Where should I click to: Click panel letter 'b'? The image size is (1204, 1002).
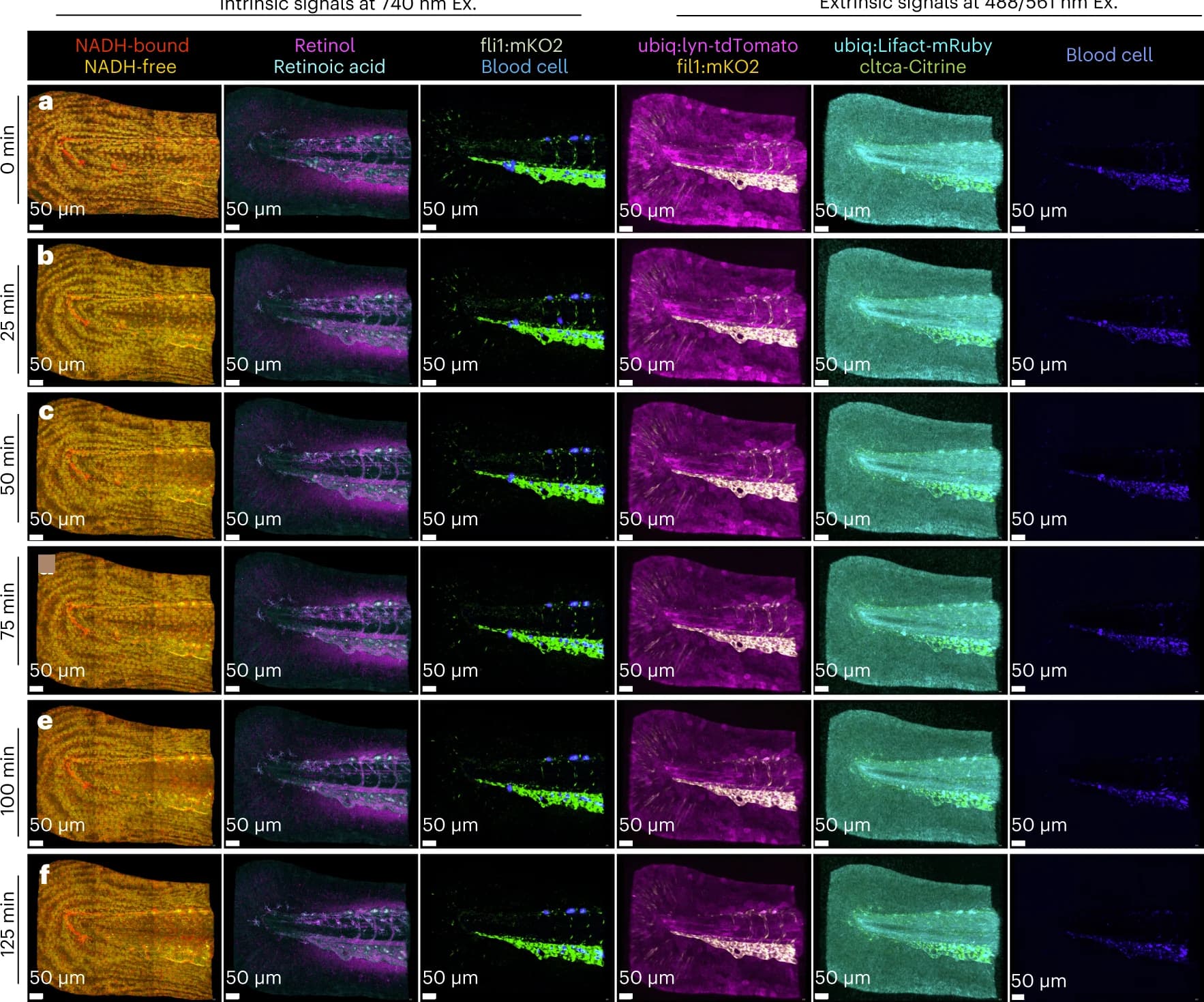pyautogui.click(x=46, y=255)
